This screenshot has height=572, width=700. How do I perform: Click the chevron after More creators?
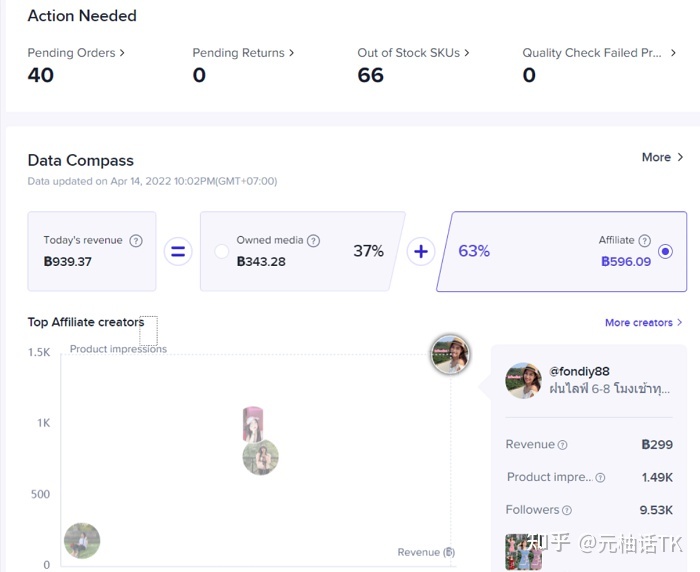coord(679,322)
